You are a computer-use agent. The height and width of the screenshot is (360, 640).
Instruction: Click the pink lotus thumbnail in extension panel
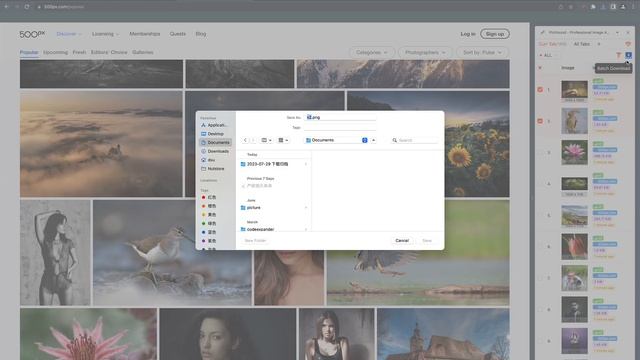pyautogui.click(x=574, y=152)
